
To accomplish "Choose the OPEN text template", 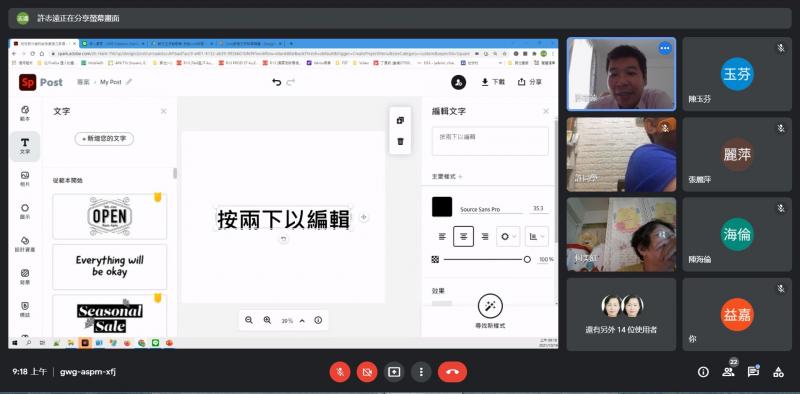I will click(x=110, y=217).
